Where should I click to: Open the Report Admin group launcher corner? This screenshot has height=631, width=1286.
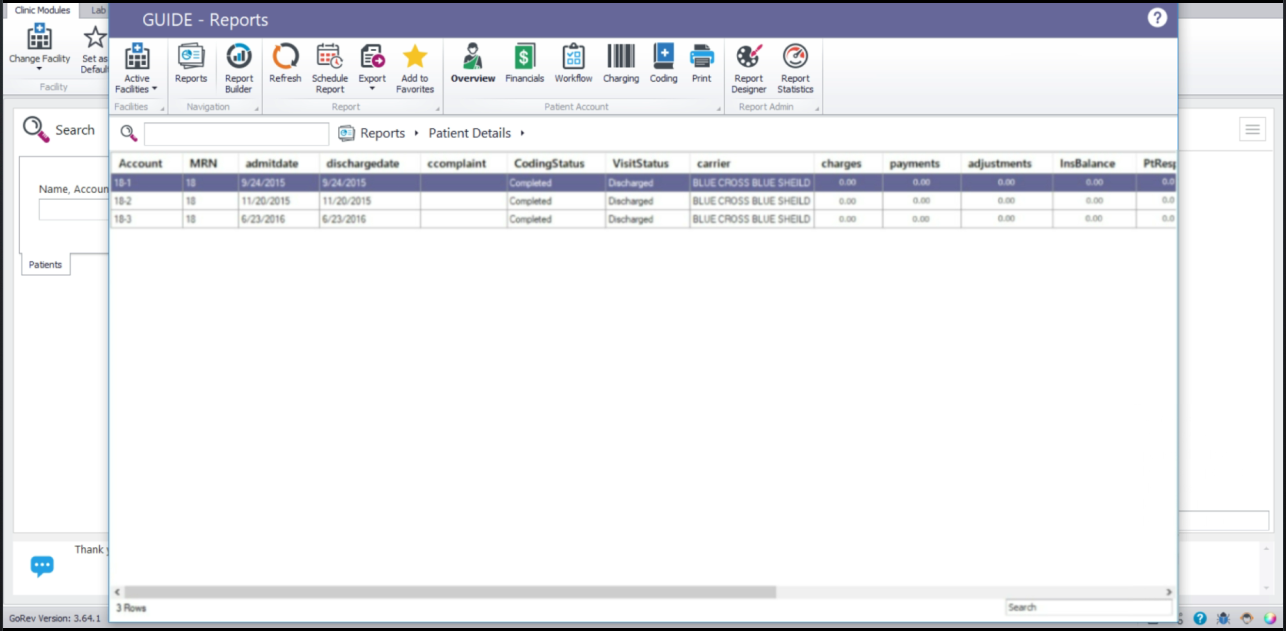(816, 108)
